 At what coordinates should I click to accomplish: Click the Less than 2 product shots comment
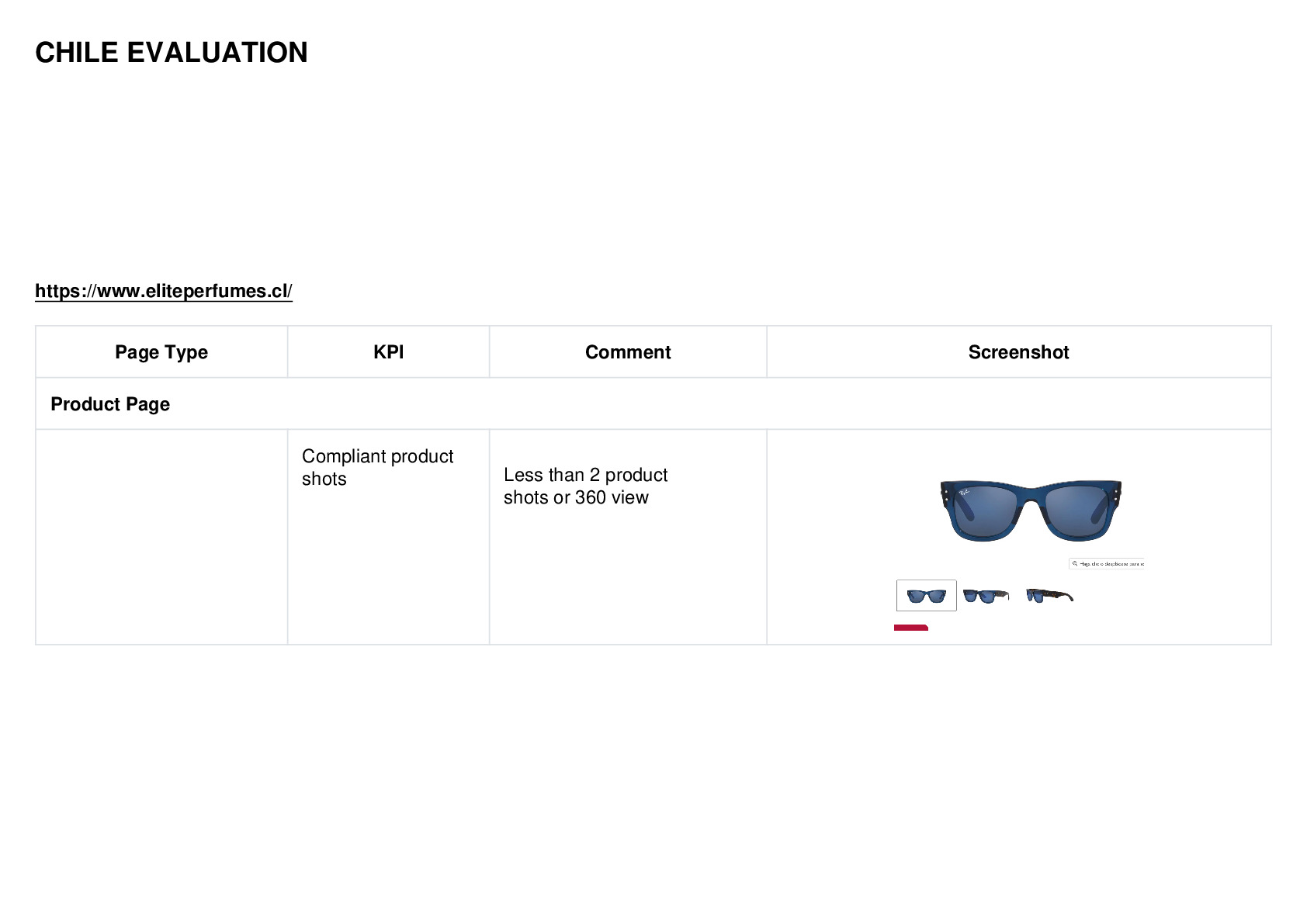click(586, 486)
